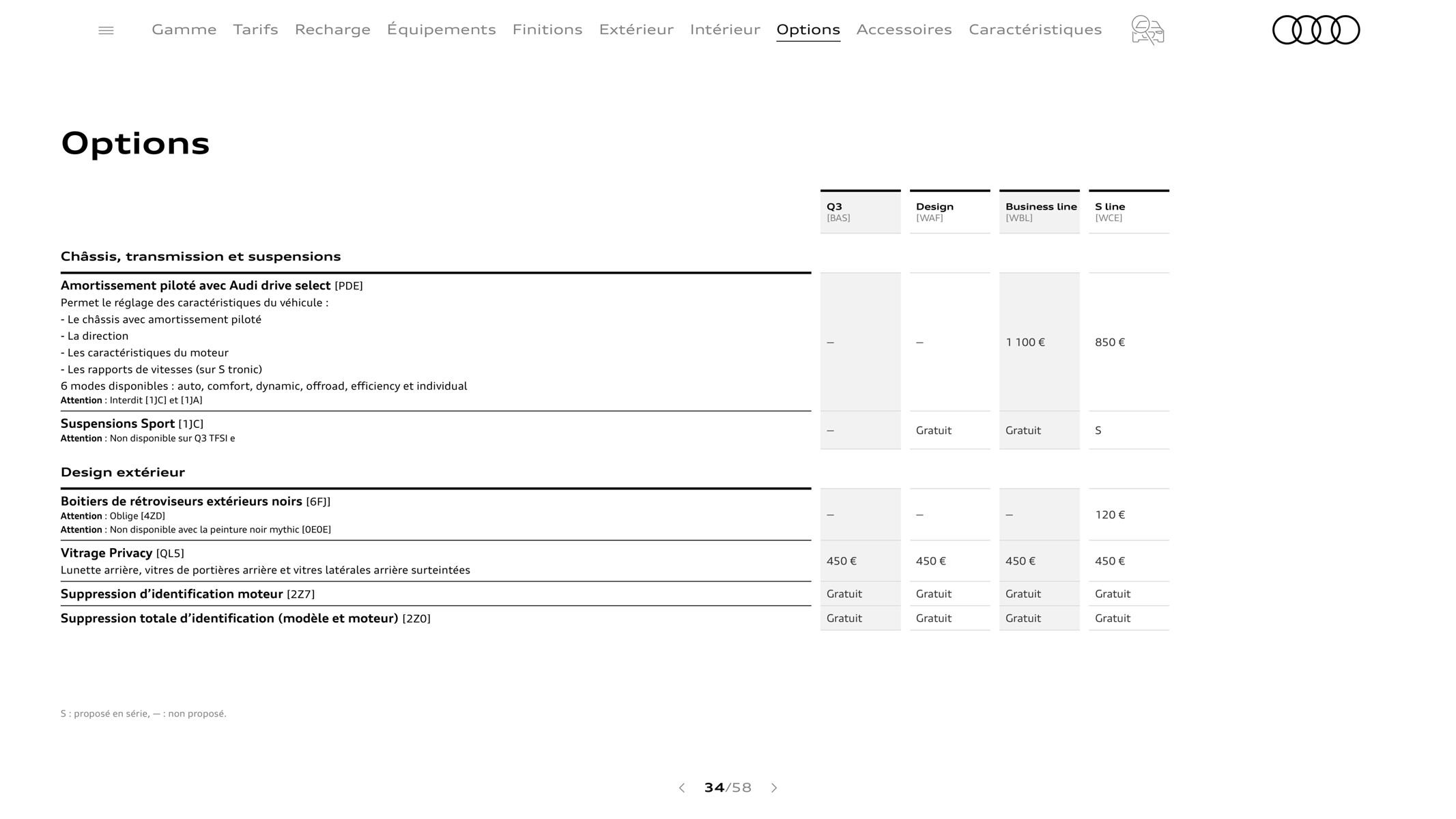This screenshot has height=819, width=1456.
Task: Click the Design extérieur section heading
Action: coord(123,472)
